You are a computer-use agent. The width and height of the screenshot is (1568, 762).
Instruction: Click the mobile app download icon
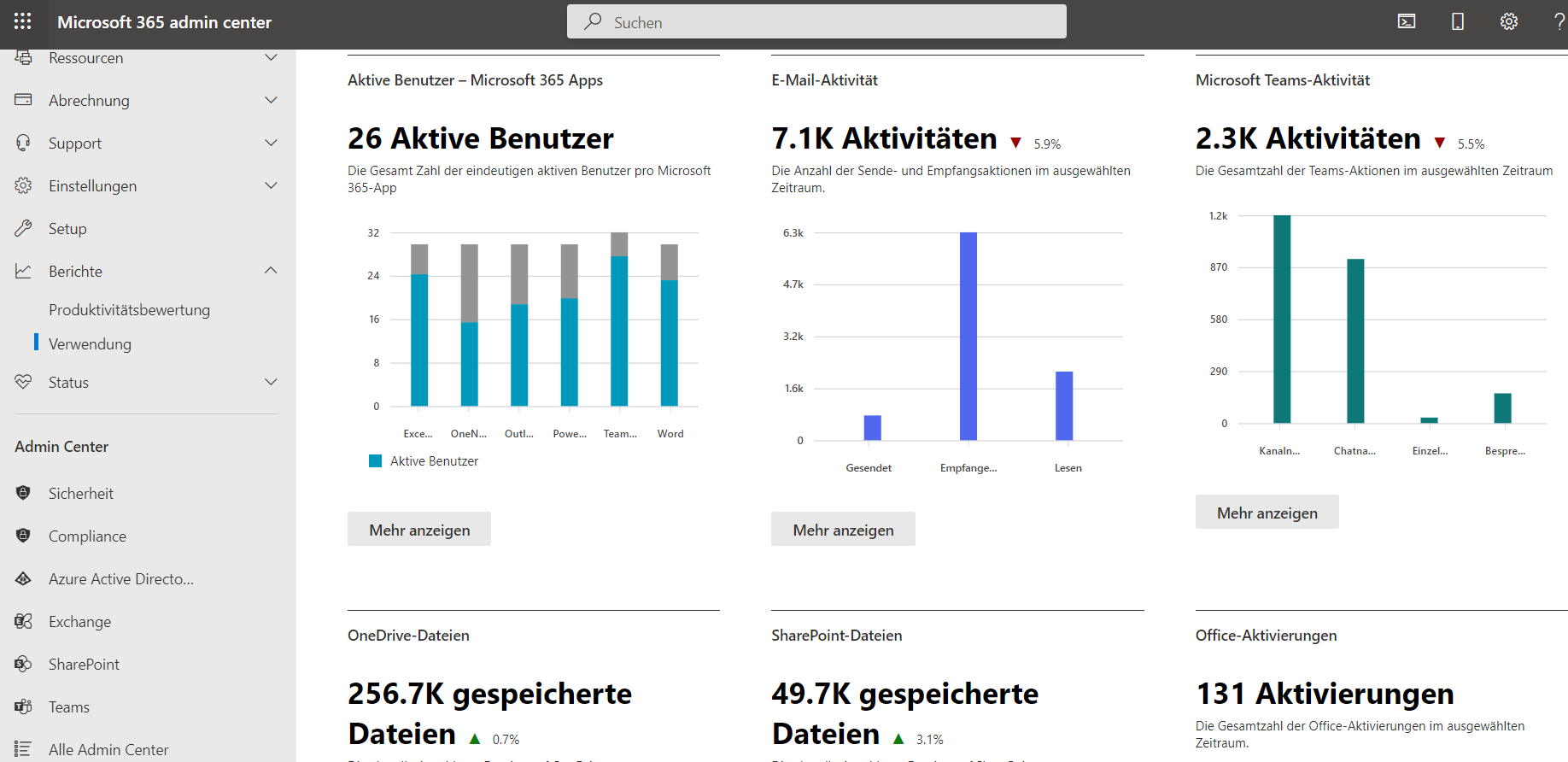pos(1458,21)
